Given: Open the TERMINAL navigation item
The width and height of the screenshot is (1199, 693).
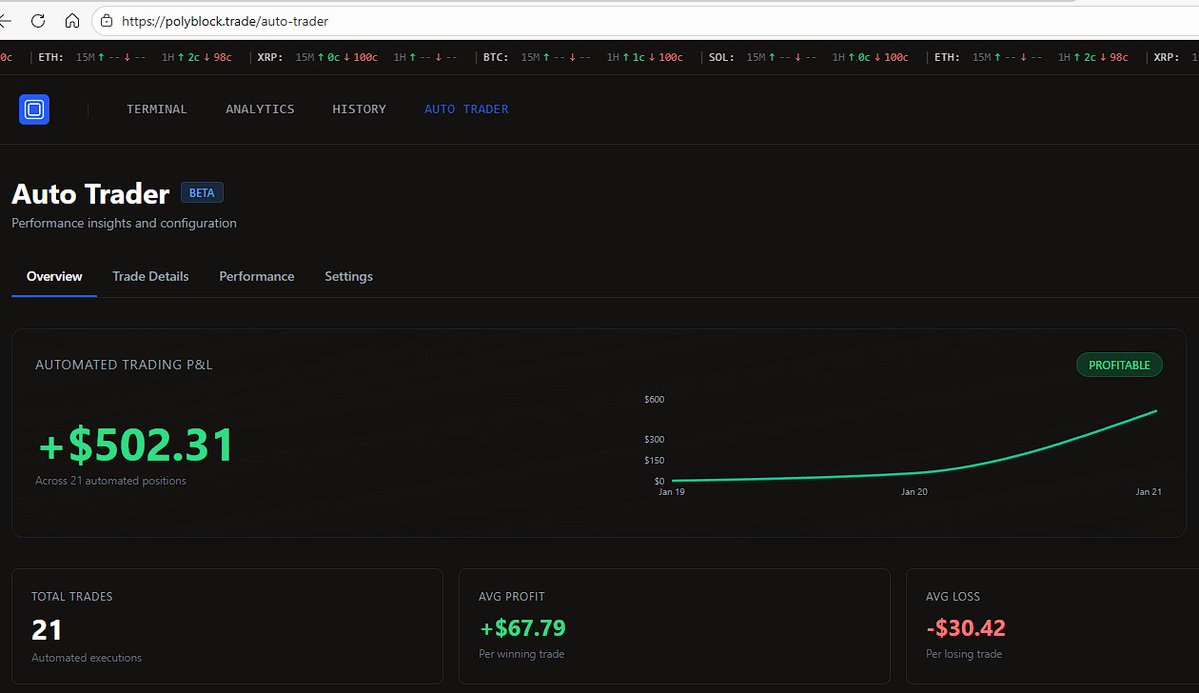Looking at the screenshot, I should [156, 109].
